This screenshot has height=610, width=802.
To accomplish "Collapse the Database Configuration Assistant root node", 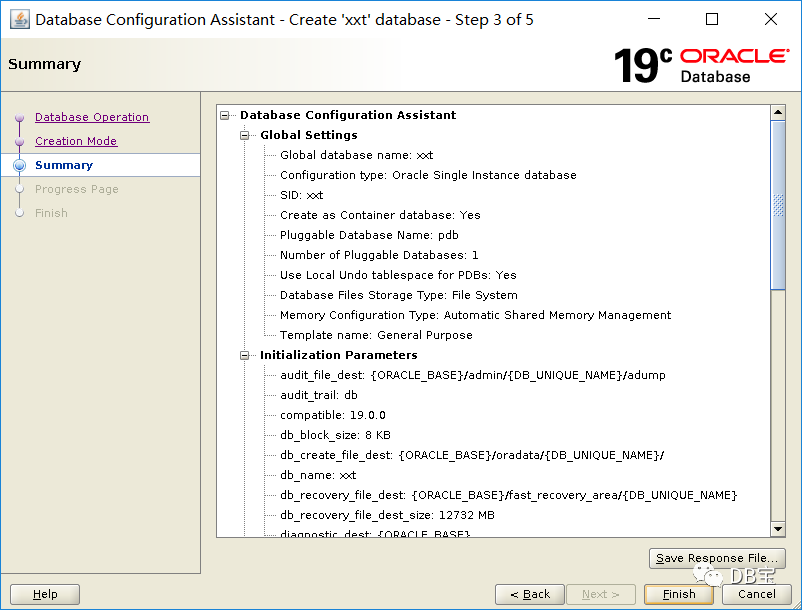I will 225,116.
